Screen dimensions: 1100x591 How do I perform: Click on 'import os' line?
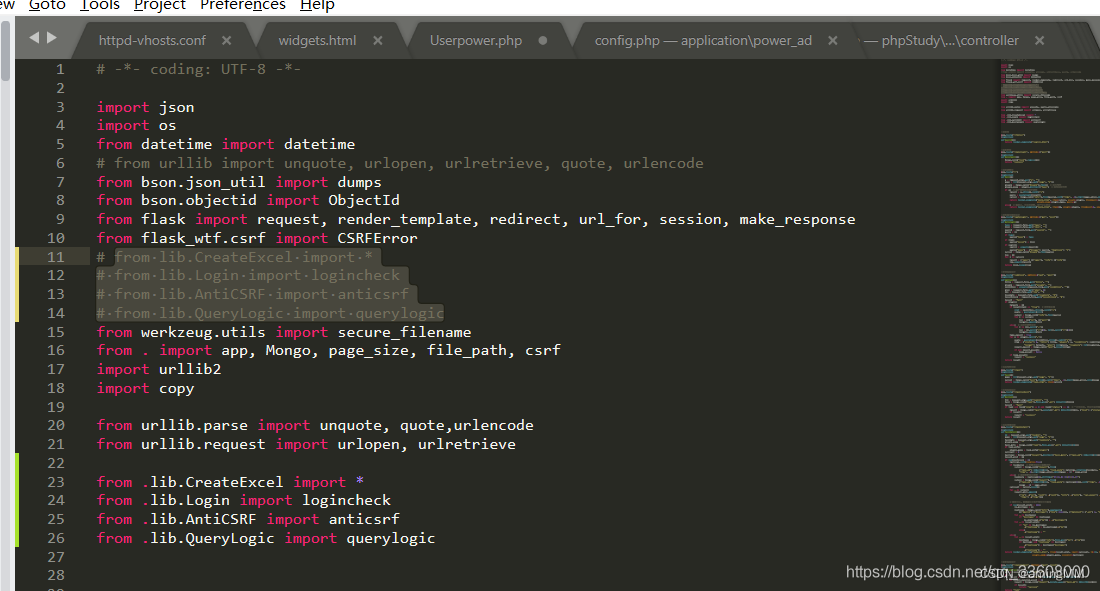136,126
